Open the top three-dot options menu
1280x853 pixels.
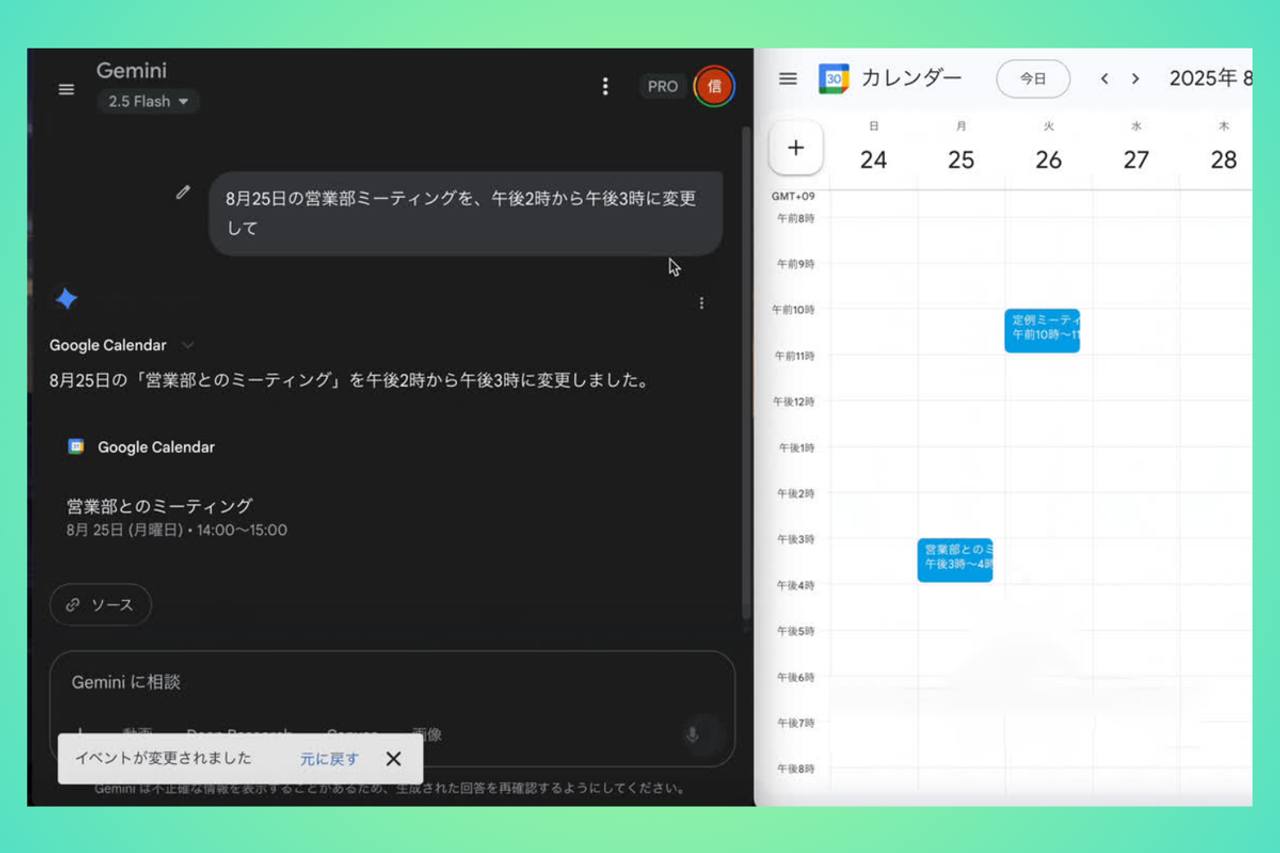605,87
